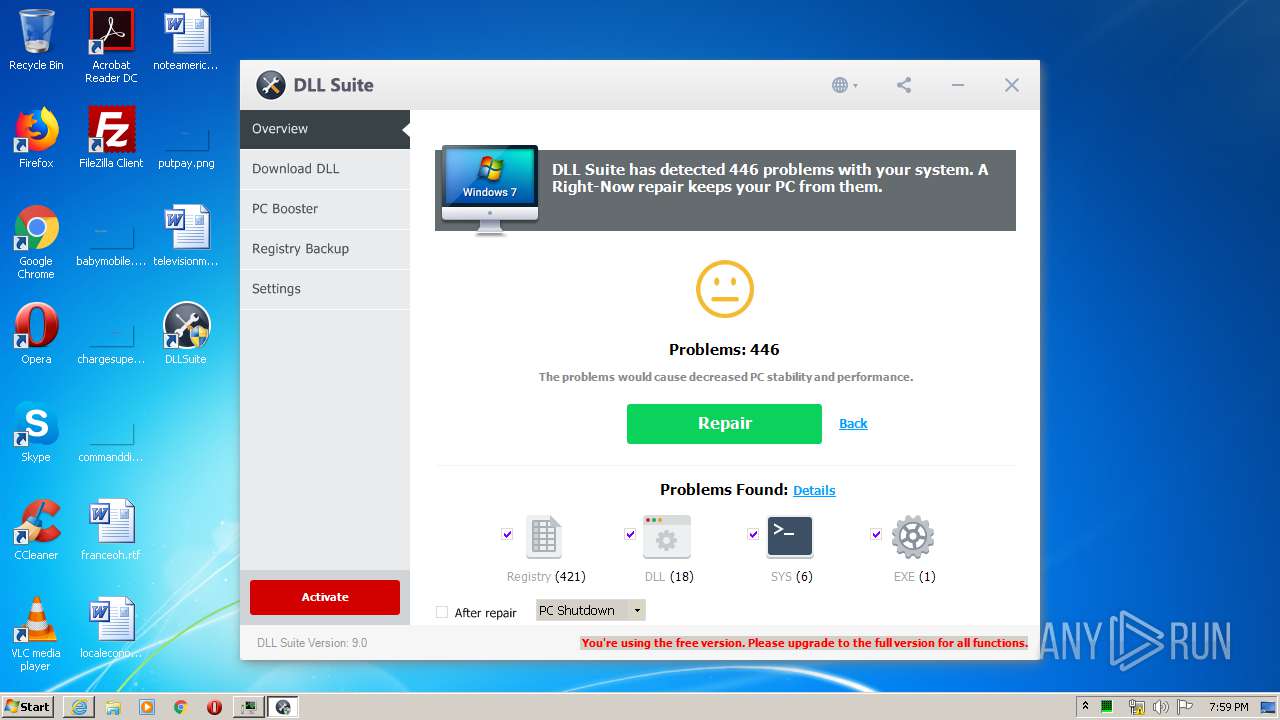Select the Opera desktop shortcut

tap(36, 334)
